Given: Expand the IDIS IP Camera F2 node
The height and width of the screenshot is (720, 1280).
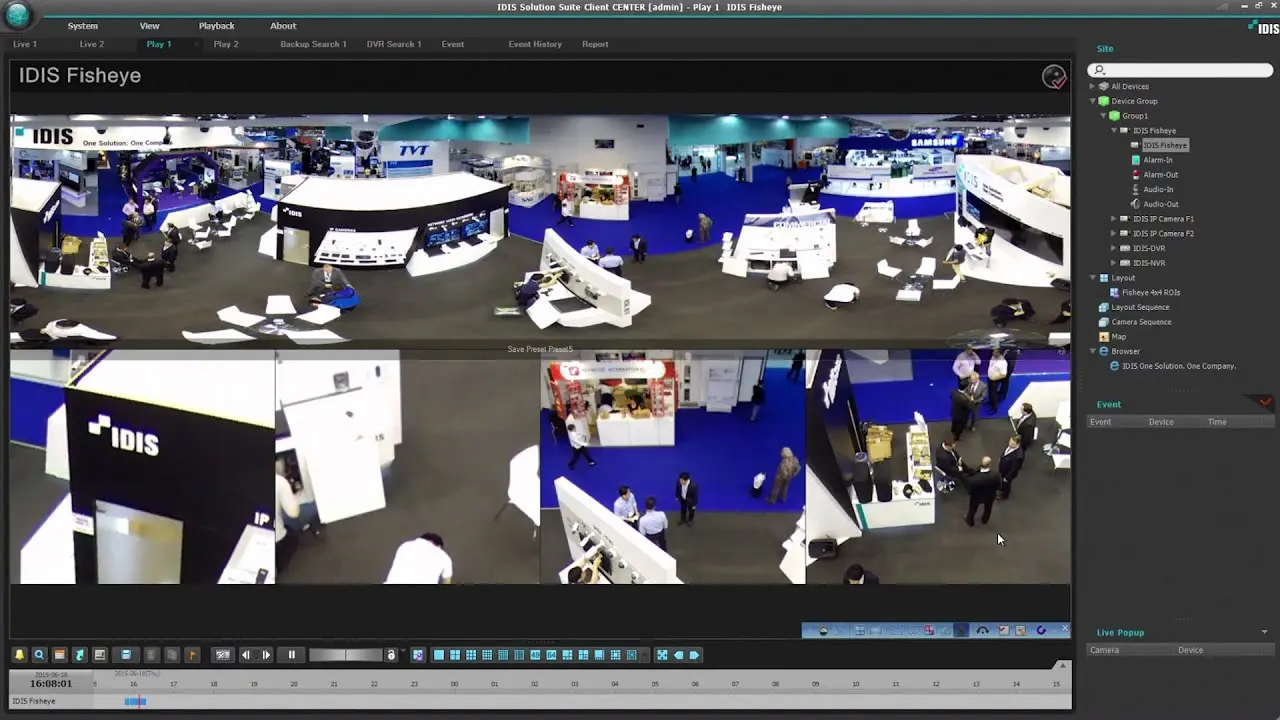Looking at the screenshot, I should pos(1114,234).
